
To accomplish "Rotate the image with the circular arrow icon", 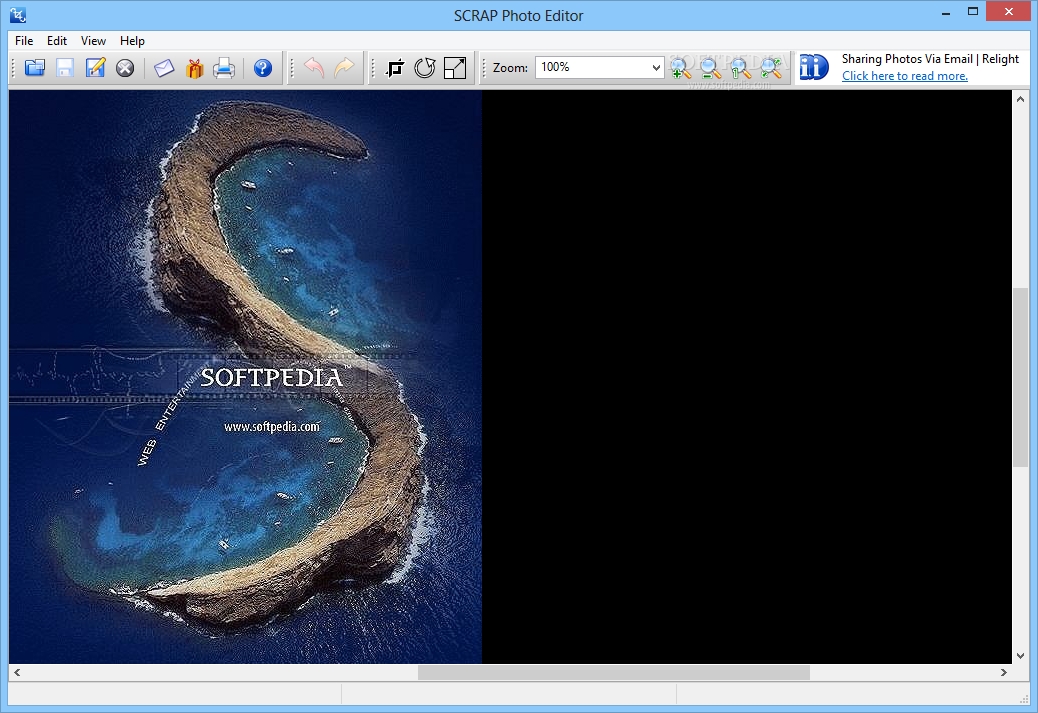I will click(x=425, y=68).
